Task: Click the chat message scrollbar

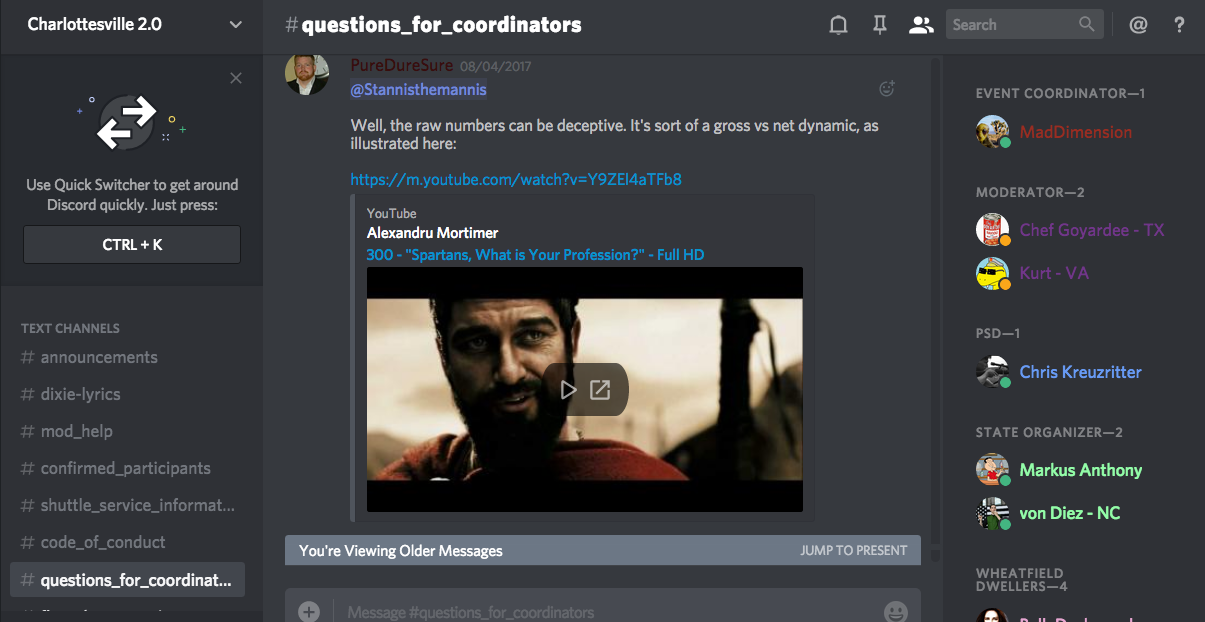Action: (935, 300)
